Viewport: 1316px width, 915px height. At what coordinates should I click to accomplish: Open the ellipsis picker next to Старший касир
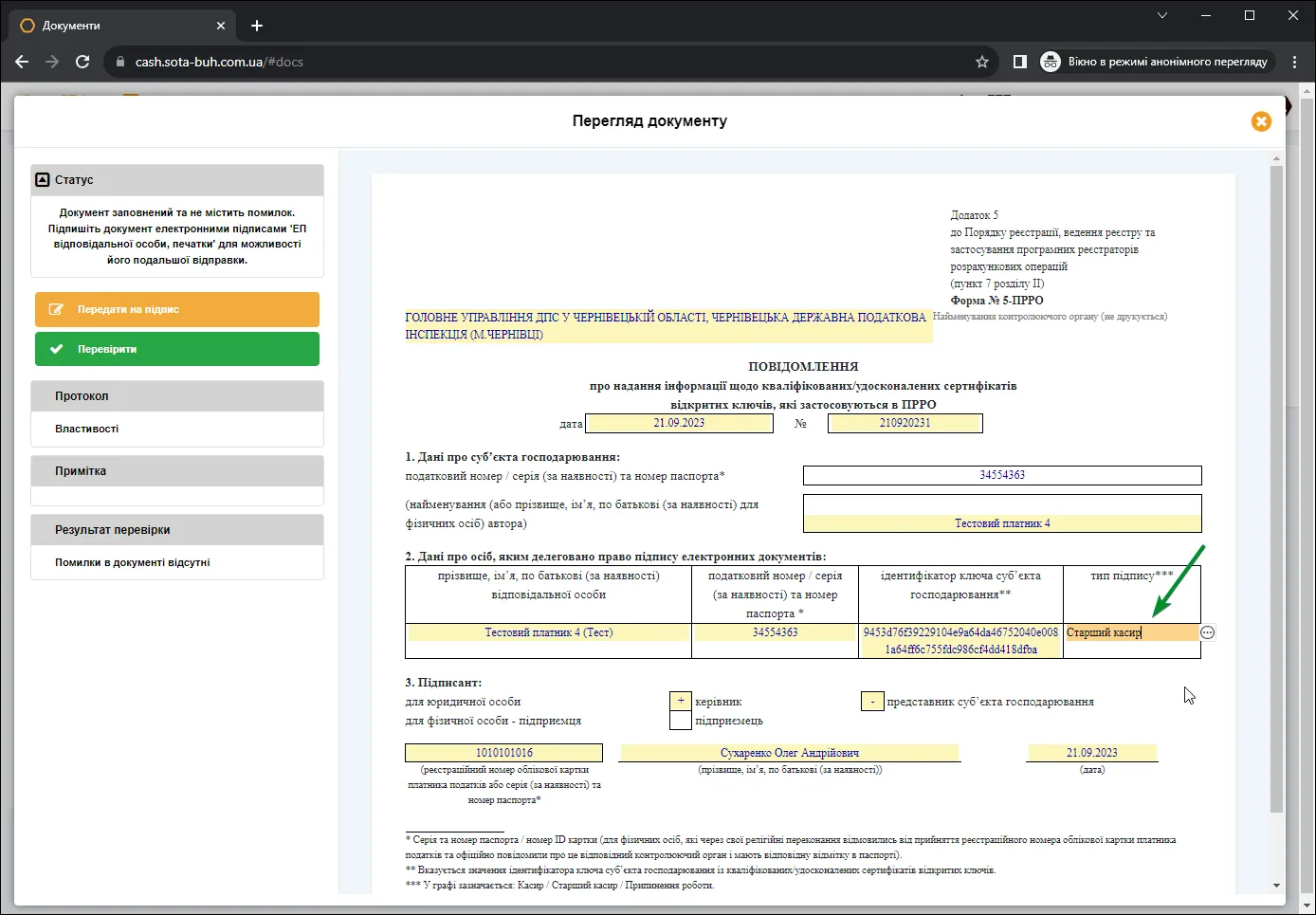pyautogui.click(x=1207, y=632)
